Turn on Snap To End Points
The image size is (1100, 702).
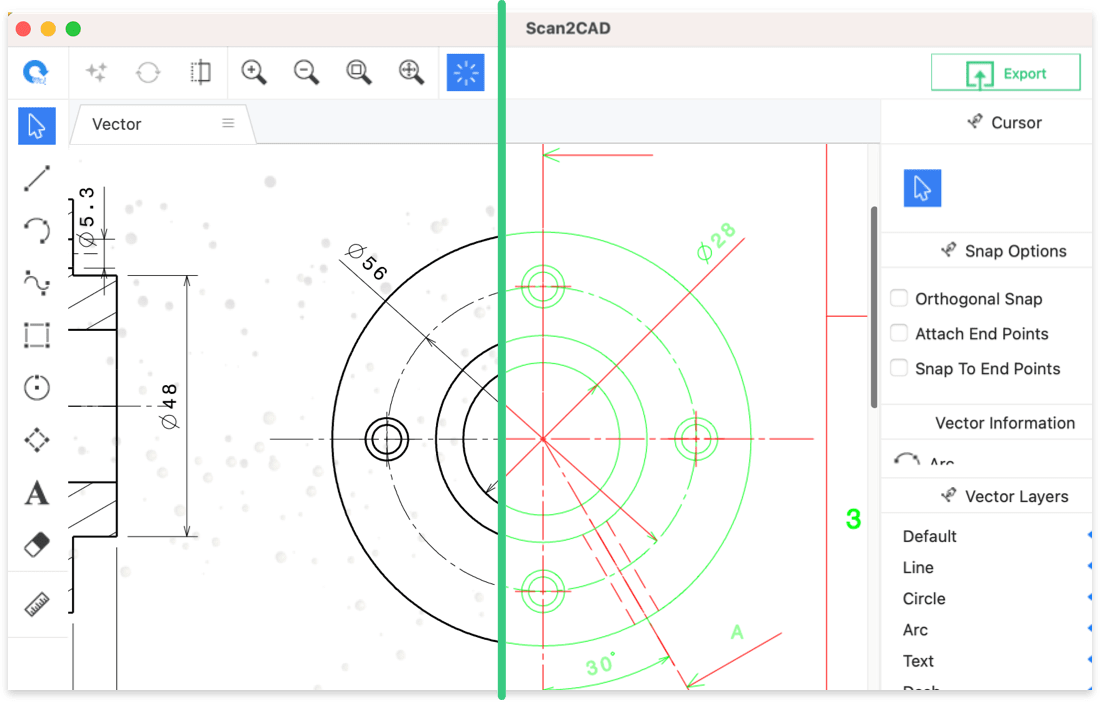898,368
